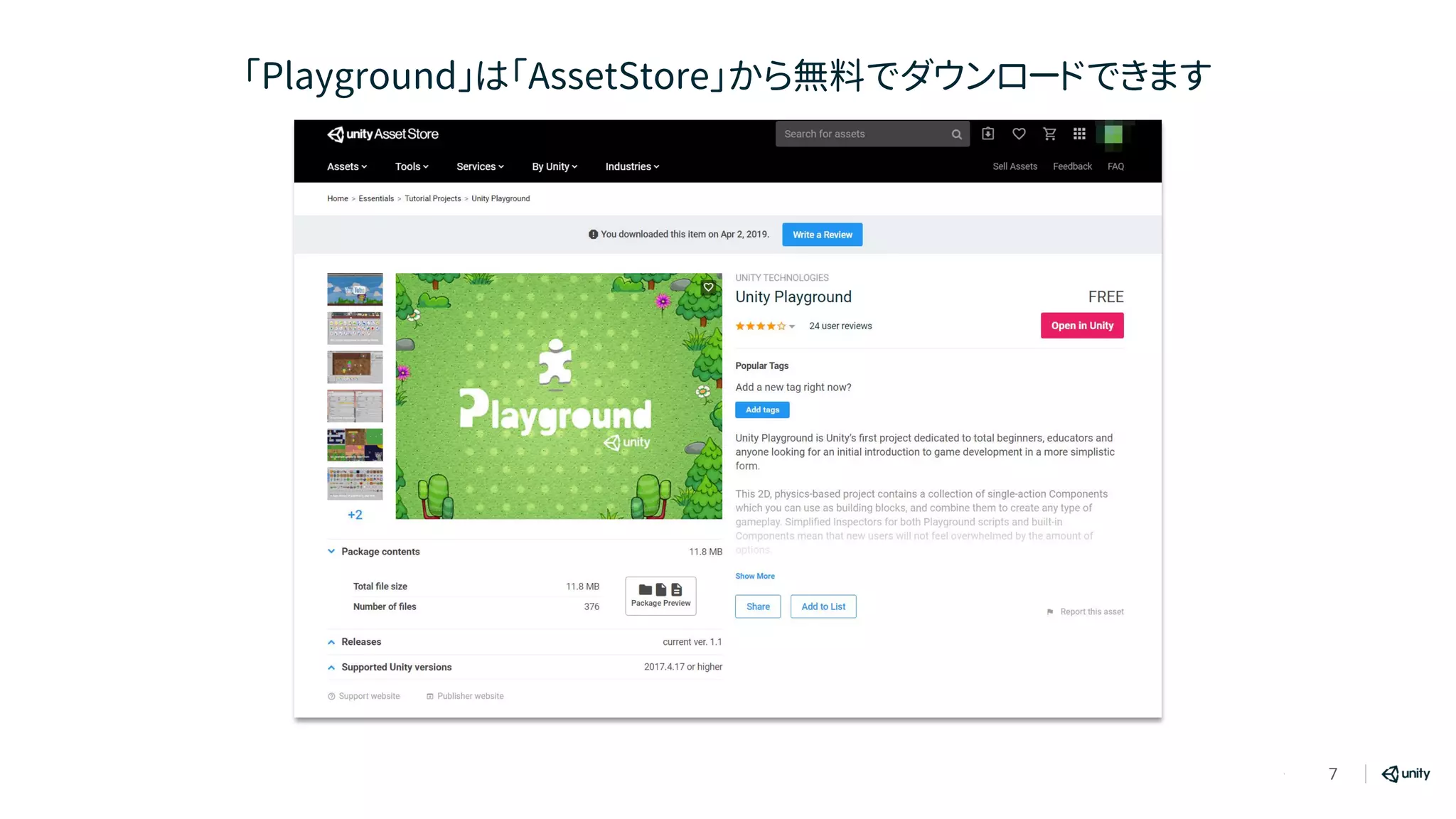
Task: Click in the Search for assets field
Action: coord(872,134)
